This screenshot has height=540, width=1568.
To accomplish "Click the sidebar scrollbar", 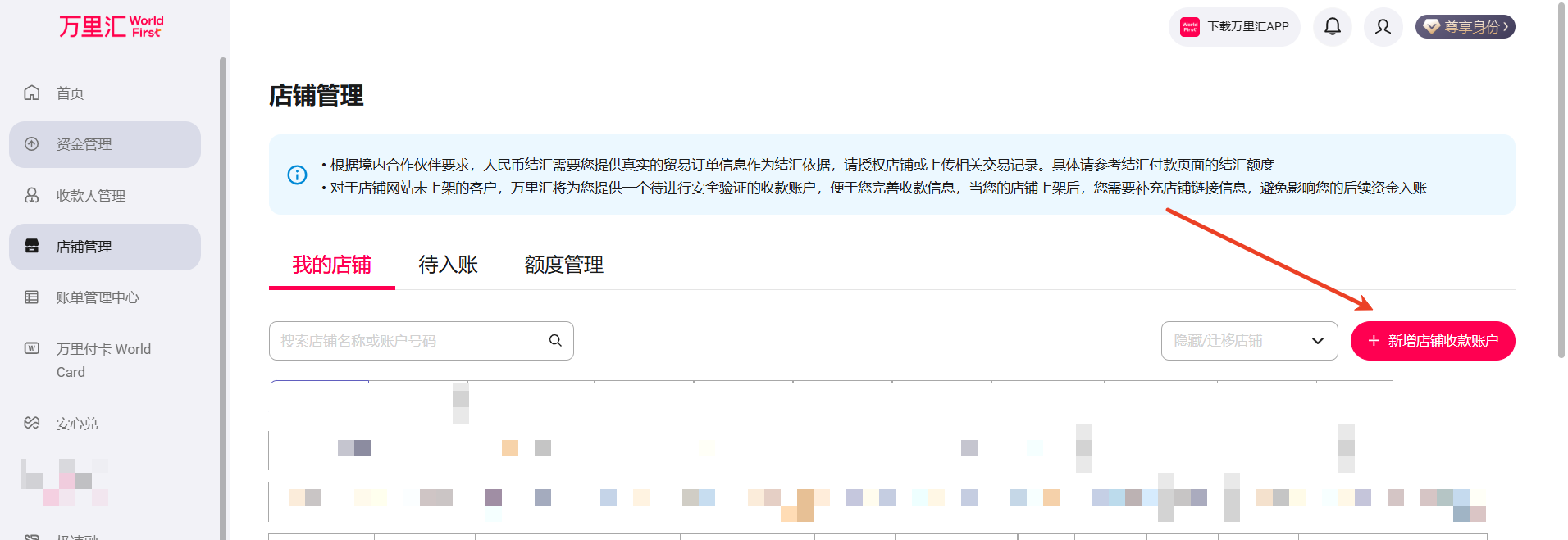I will [223, 299].
